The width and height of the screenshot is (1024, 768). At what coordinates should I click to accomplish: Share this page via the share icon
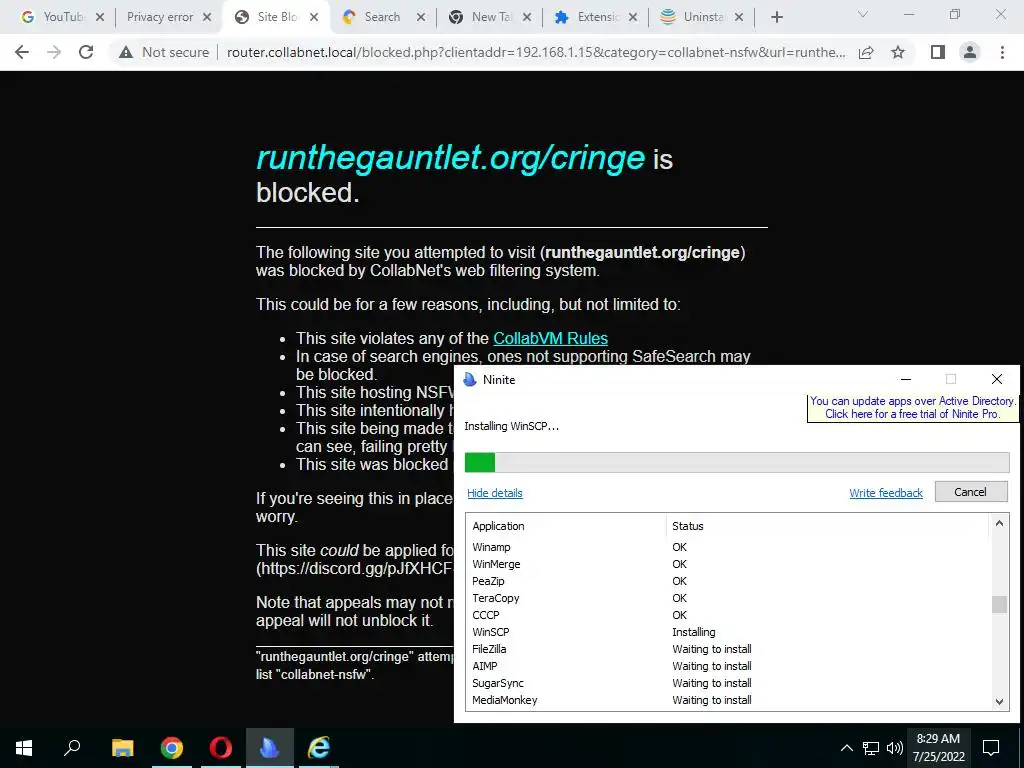click(866, 52)
